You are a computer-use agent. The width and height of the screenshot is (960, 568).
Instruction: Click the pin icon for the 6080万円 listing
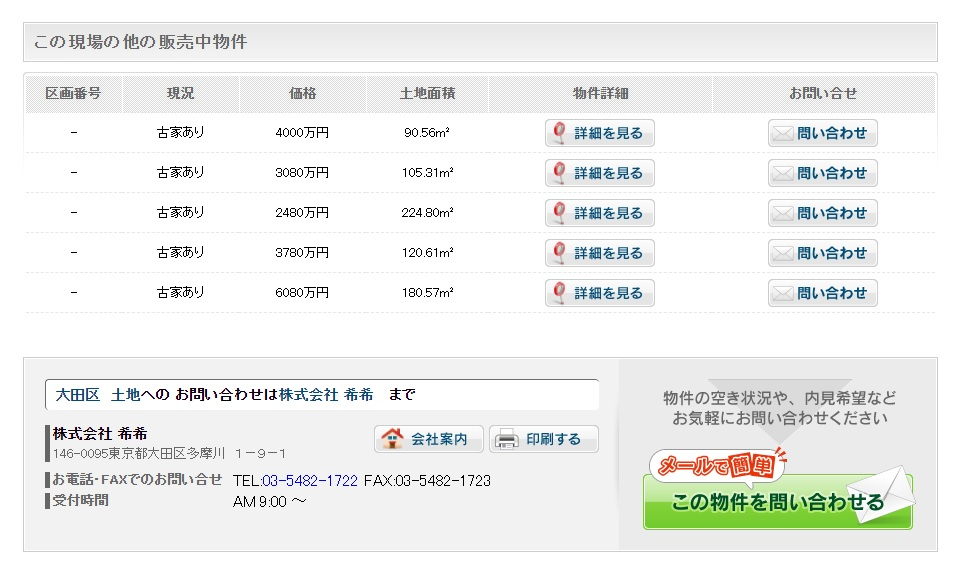click(x=560, y=293)
